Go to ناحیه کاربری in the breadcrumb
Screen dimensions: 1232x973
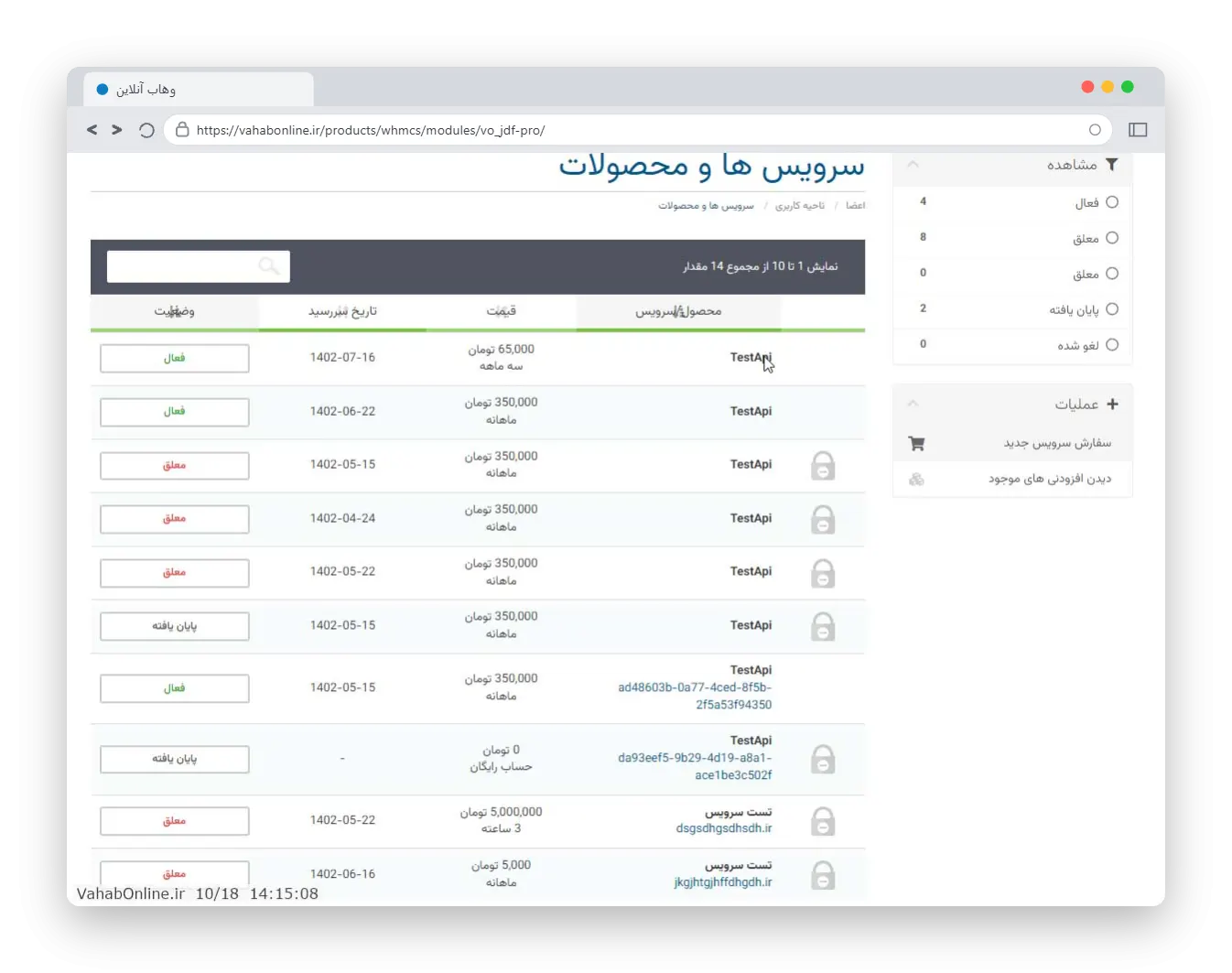tap(800, 206)
